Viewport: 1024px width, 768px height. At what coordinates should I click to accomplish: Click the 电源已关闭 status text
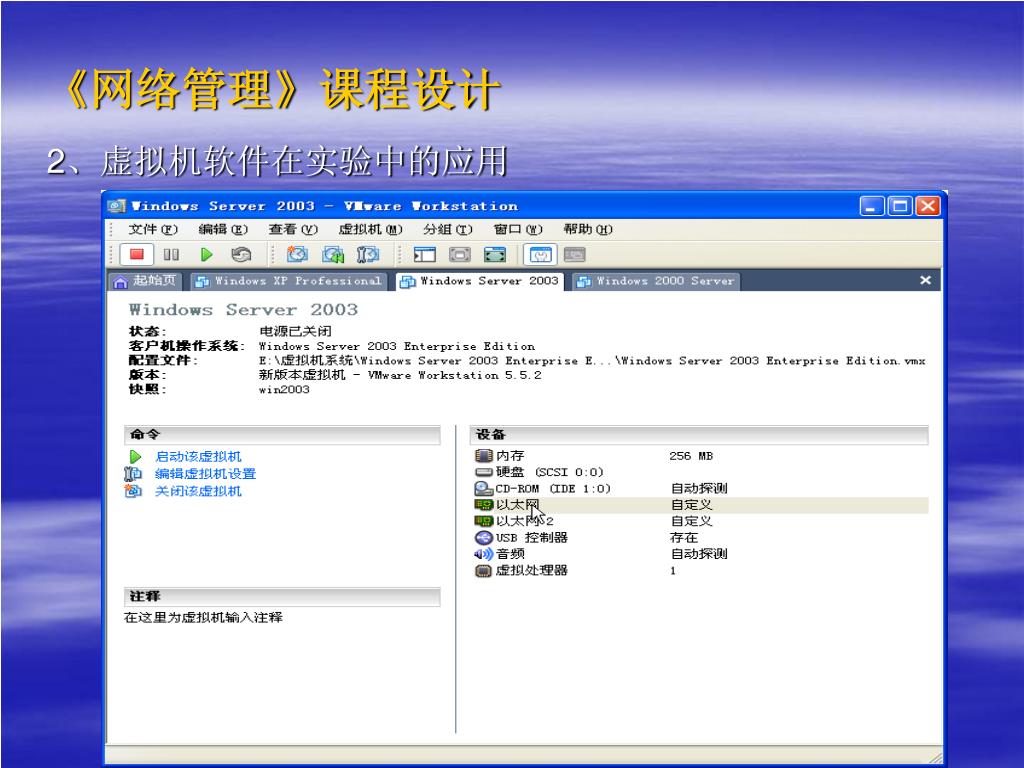295,331
